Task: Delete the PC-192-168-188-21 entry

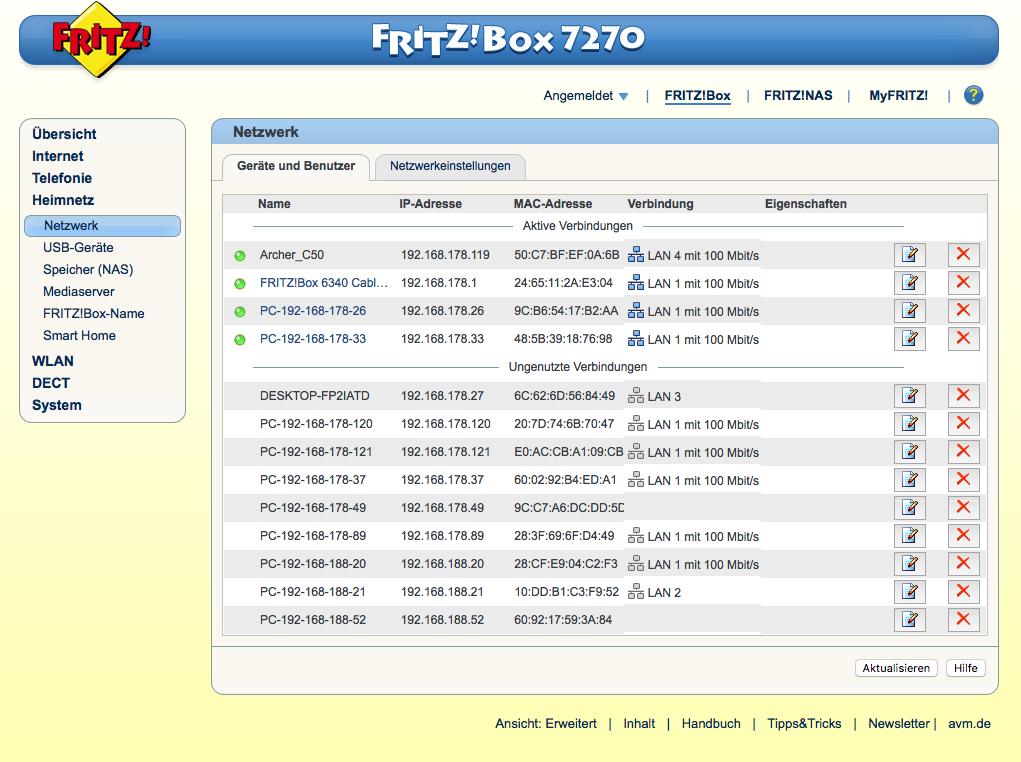Action: [963, 591]
